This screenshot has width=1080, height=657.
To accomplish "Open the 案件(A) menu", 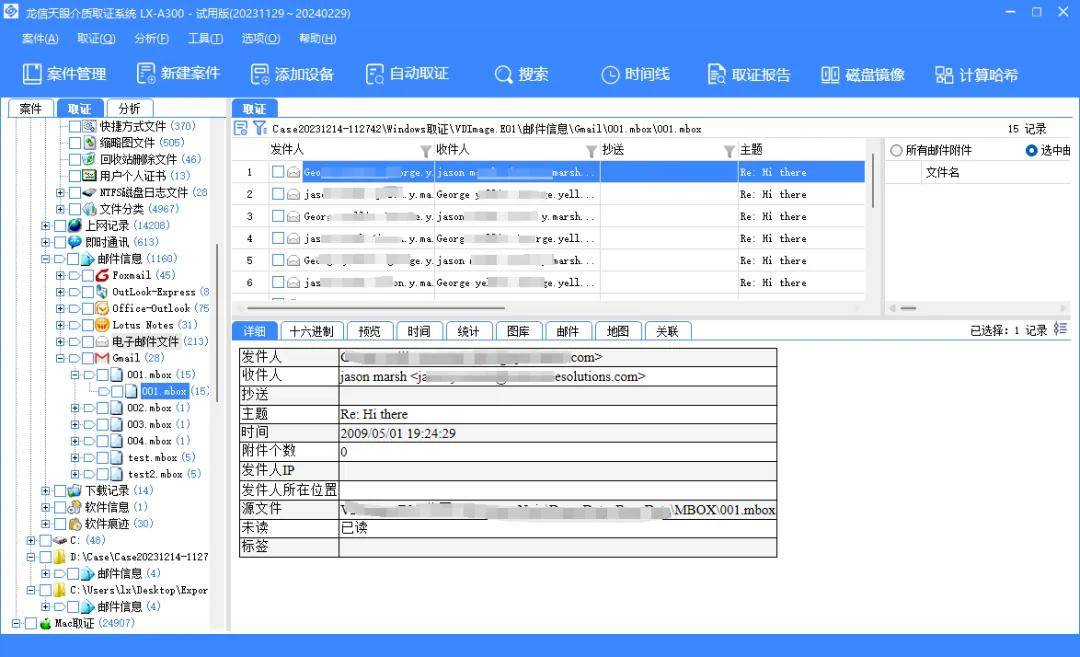I will pyautogui.click(x=40, y=39).
